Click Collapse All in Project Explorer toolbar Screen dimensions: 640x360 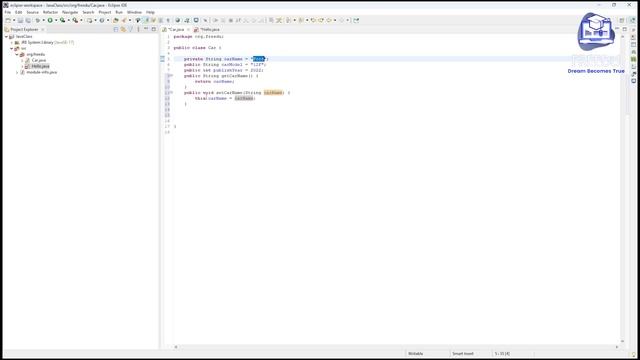[x=116, y=29]
